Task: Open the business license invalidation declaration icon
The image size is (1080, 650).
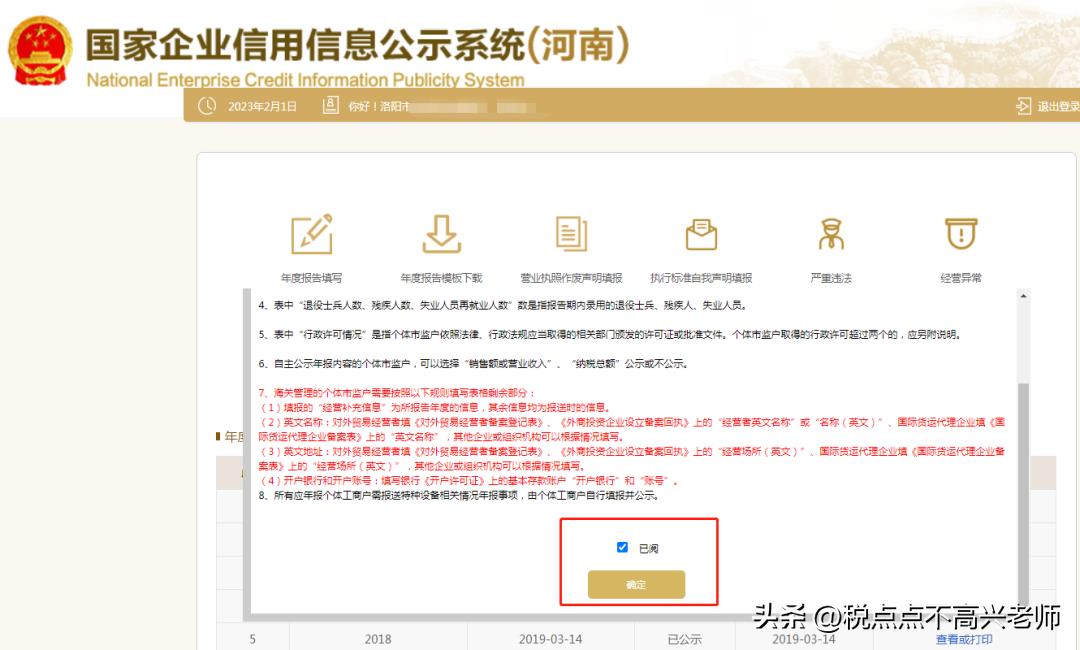Action: pyautogui.click(x=571, y=233)
